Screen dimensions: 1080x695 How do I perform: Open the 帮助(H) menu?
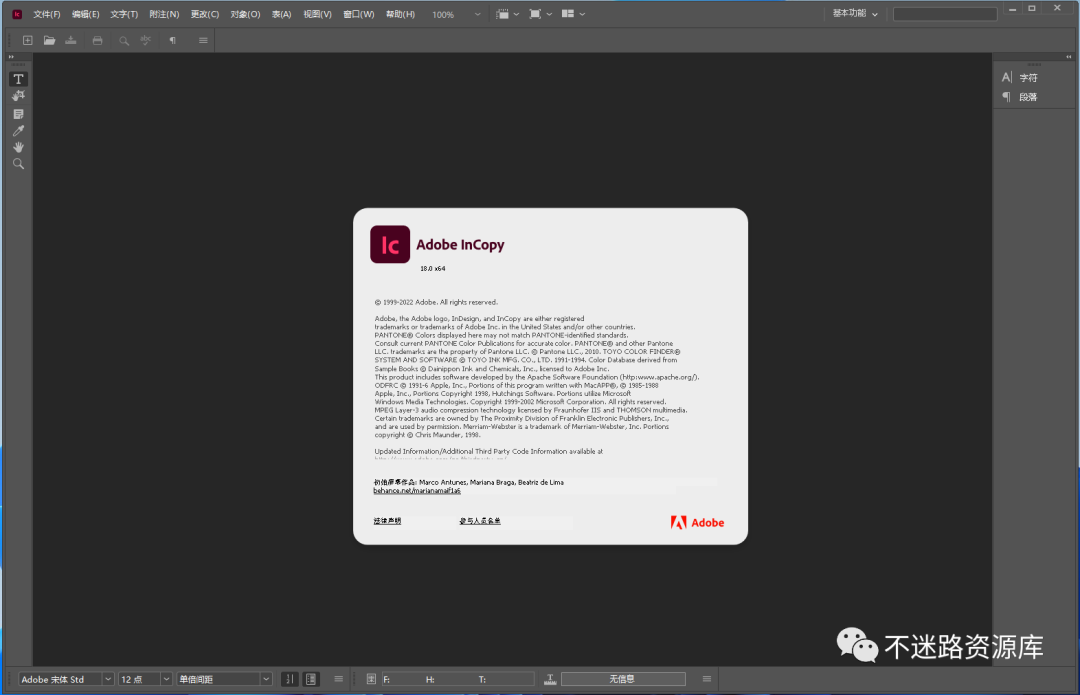point(400,14)
